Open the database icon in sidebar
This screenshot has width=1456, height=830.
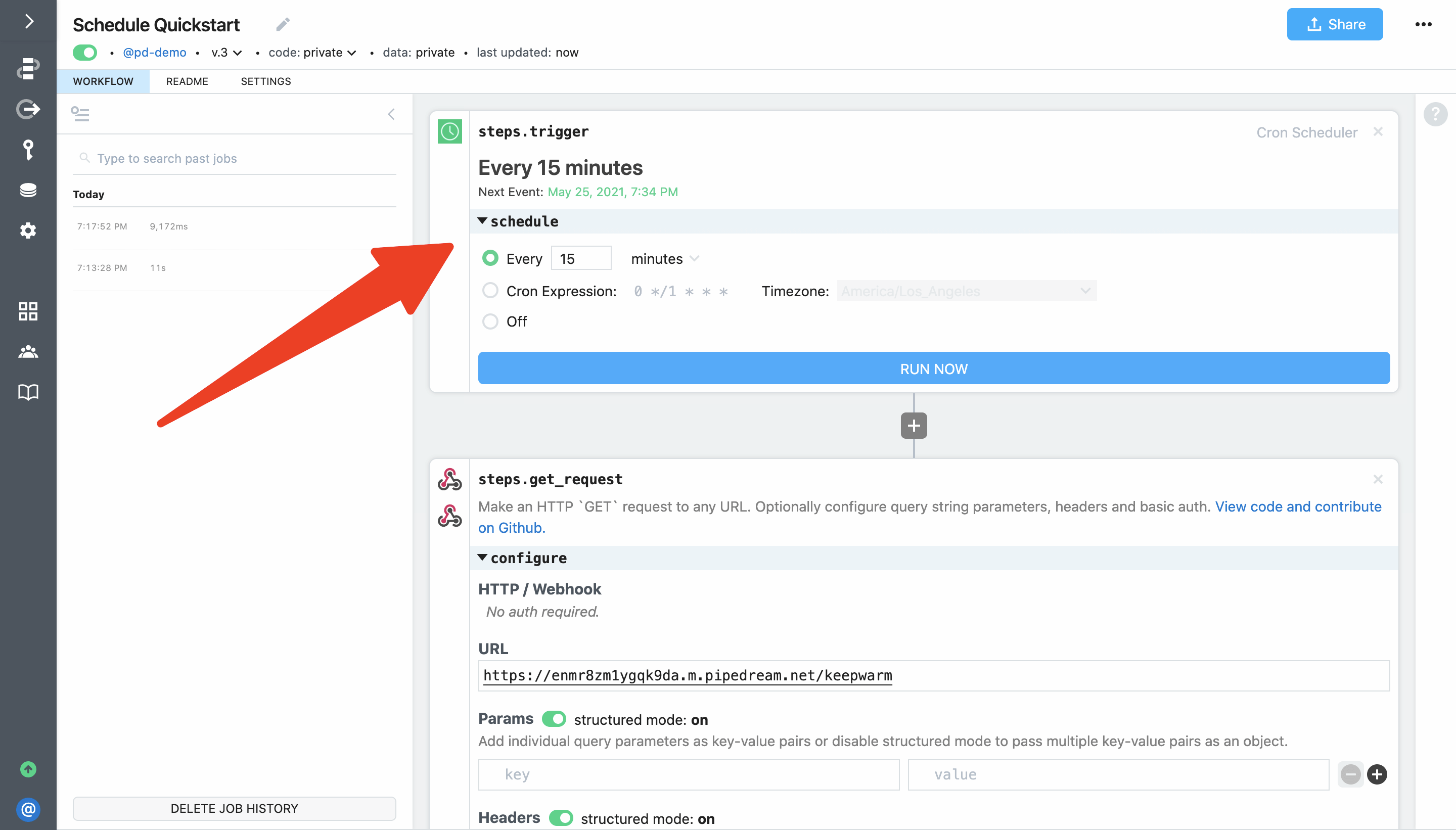click(28, 190)
